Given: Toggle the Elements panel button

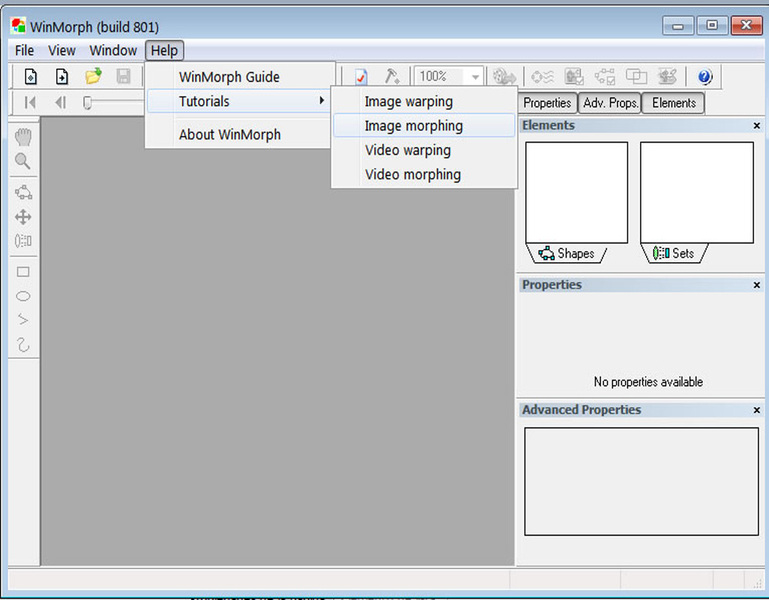Looking at the screenshot, I should (673, 103).
